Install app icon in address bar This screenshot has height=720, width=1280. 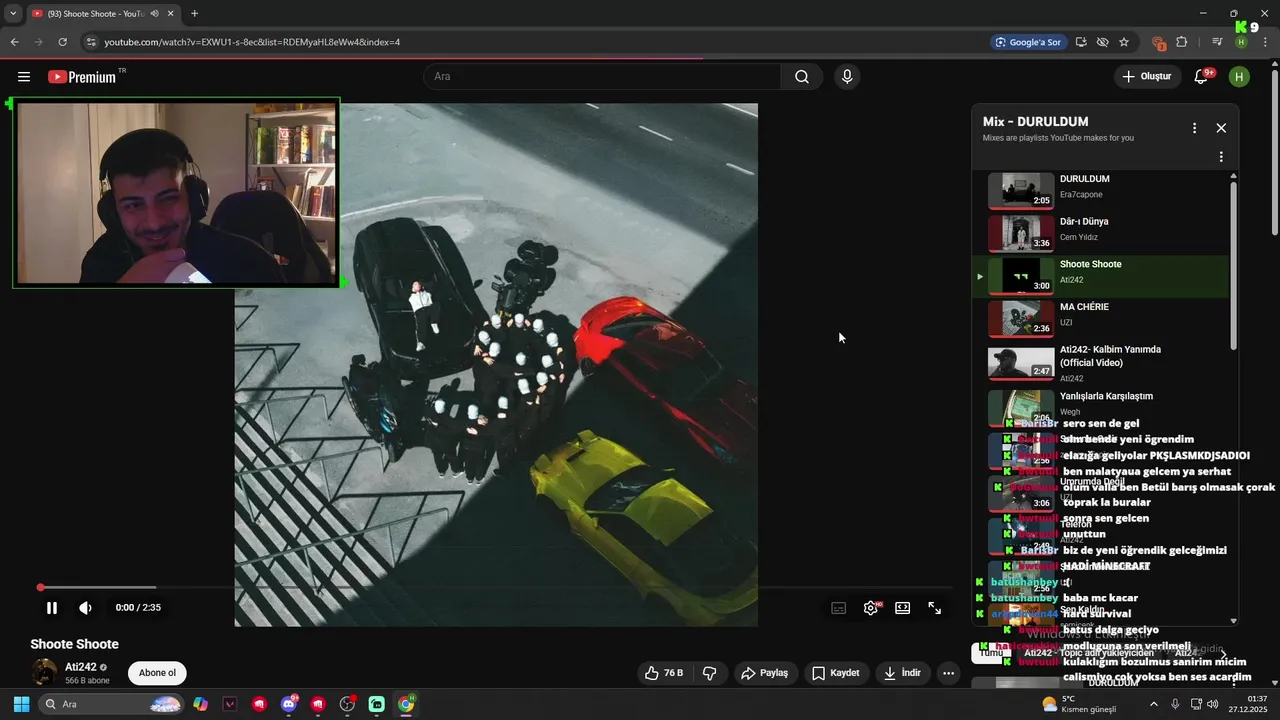click(1081, 42)
